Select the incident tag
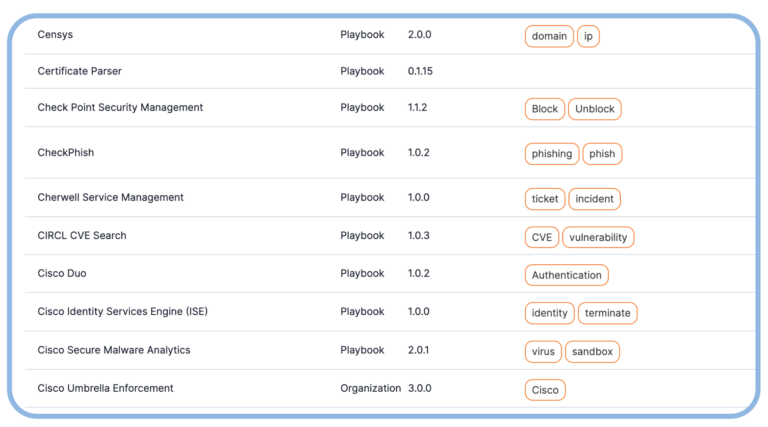Image resolution: width=768 pixels, height=427 pixels. pyautogui.click(x=595, y=199)
